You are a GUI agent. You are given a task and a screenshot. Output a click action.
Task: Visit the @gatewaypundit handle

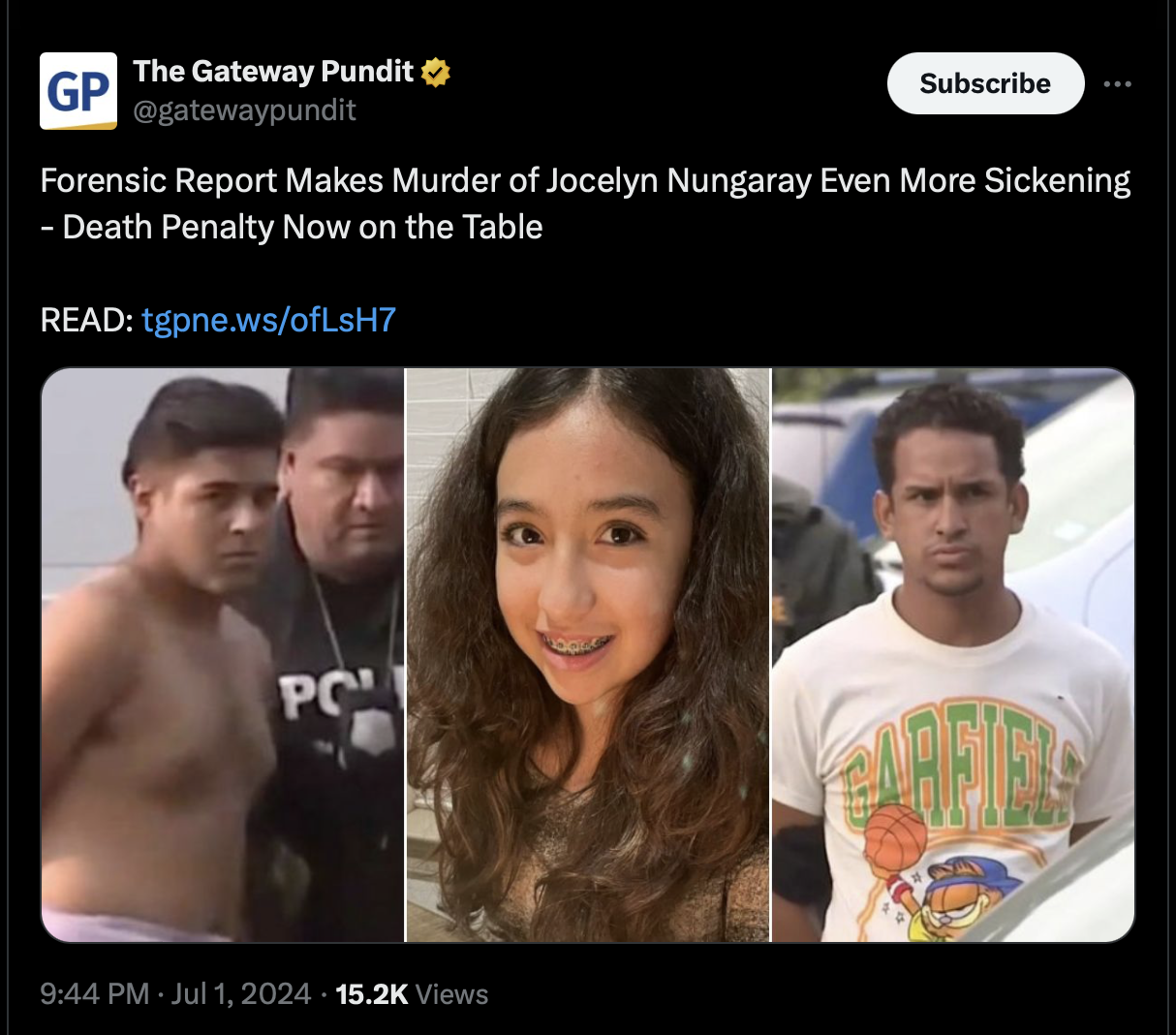pos(244,110)
